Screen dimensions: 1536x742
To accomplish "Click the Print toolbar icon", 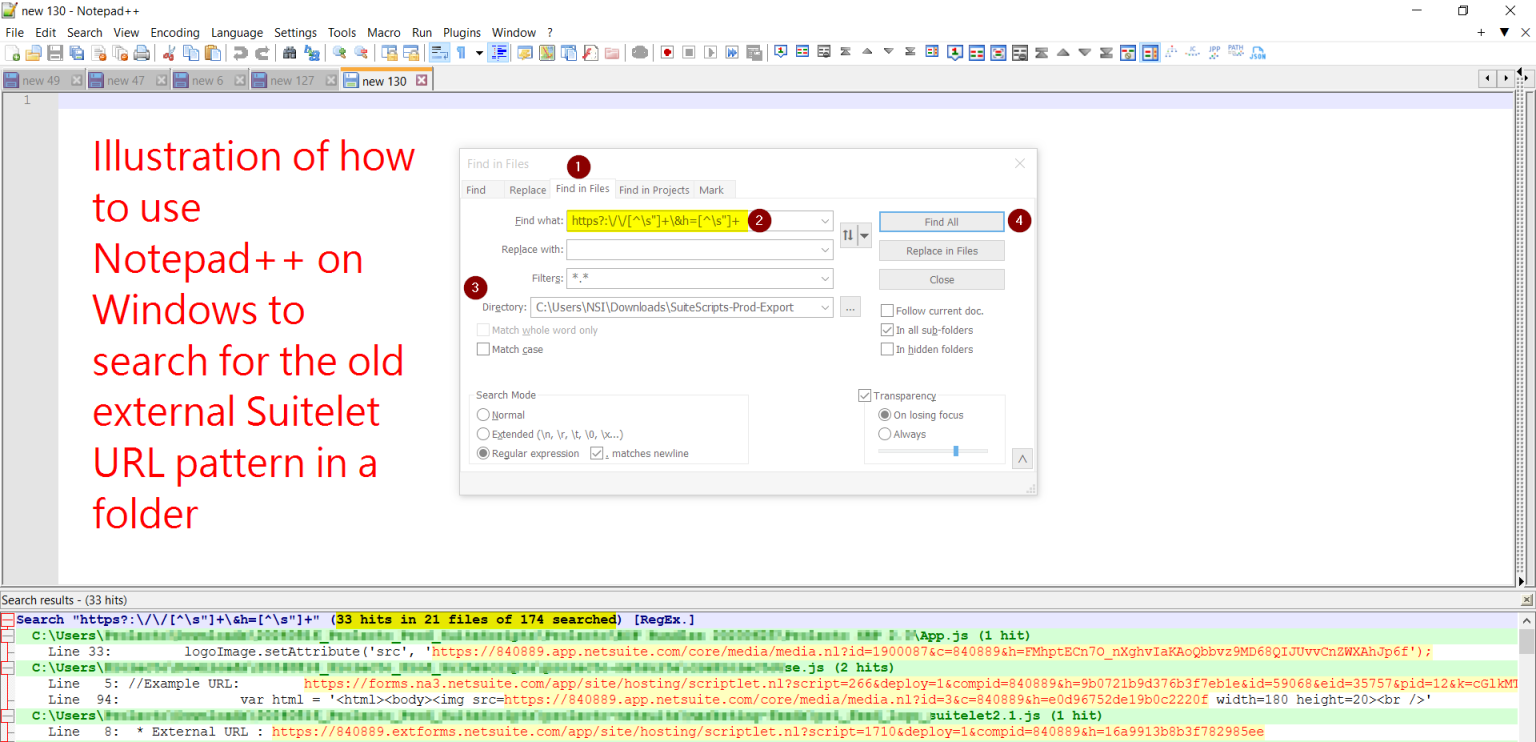I will (x=140, y=52).
